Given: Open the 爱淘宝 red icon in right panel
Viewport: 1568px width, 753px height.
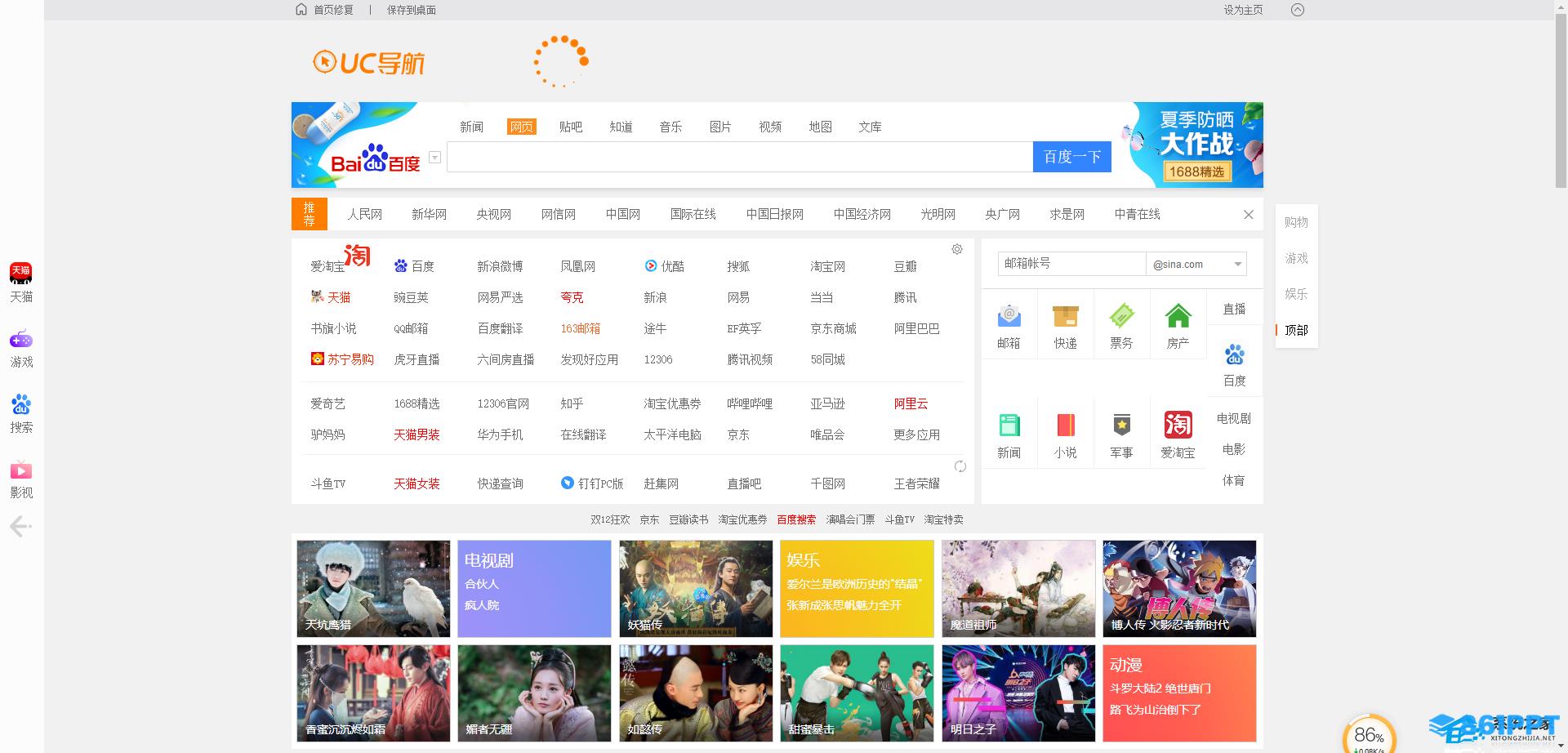Looking at the screenshot, I should [x=1178, y=425].
